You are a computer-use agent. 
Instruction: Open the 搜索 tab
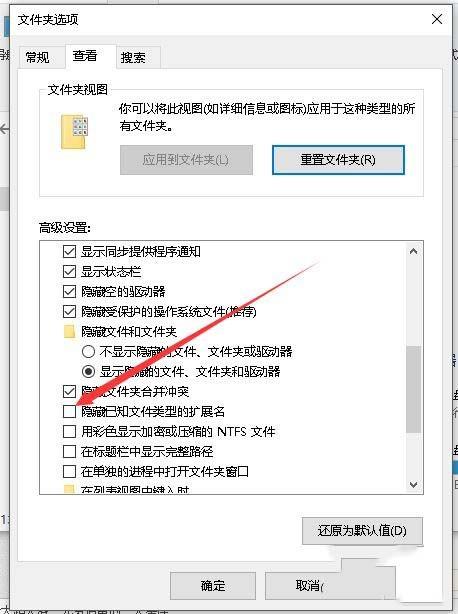[133, 58]
